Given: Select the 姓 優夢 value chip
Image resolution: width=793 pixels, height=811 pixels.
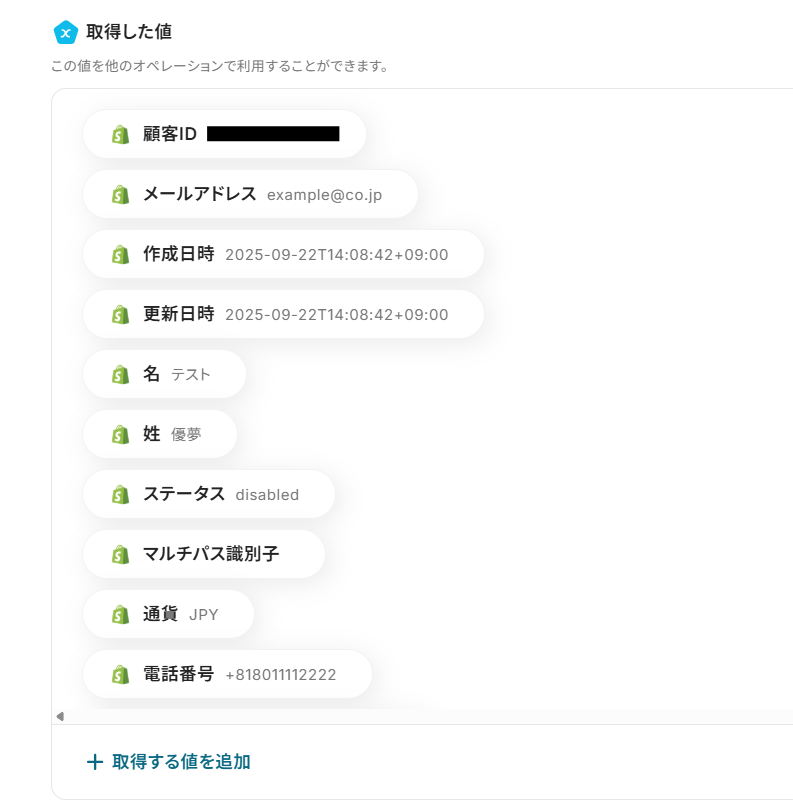Looking at the screenshot, I should tap(160, 434).
